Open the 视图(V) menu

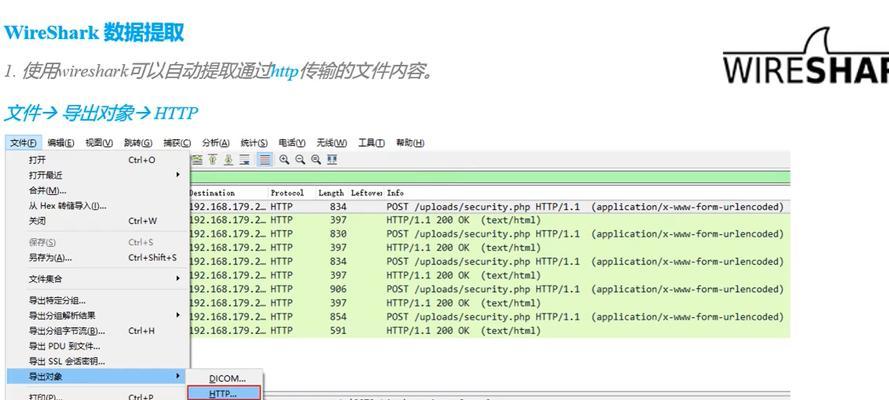tap(99, 143)
